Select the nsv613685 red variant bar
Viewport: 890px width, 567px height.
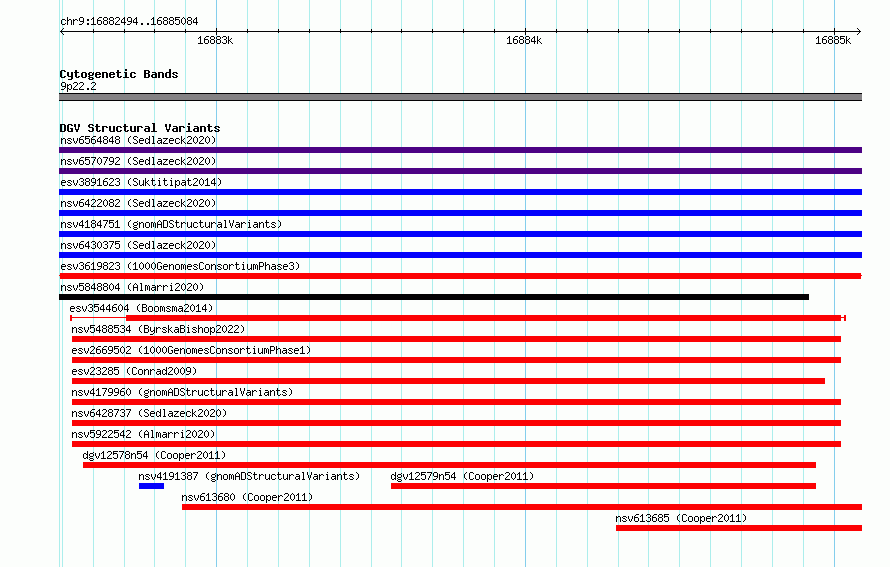point(739,528)
